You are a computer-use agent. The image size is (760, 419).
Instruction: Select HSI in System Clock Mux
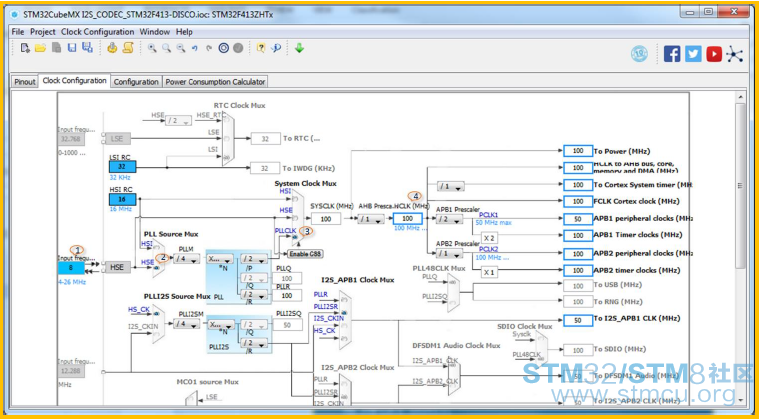coord(296,199)
